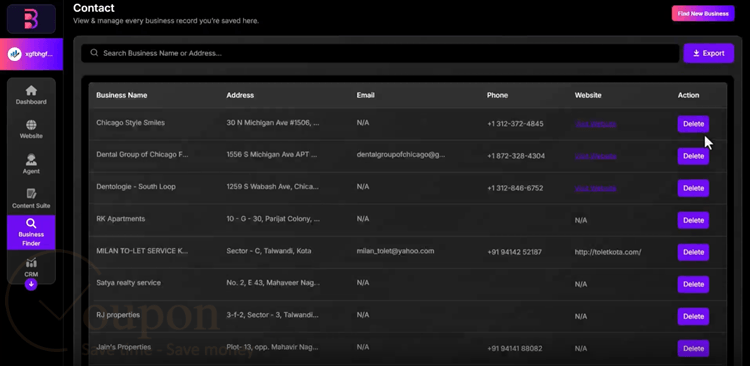Select the Jain's Properties name cell

coord(123,347)
